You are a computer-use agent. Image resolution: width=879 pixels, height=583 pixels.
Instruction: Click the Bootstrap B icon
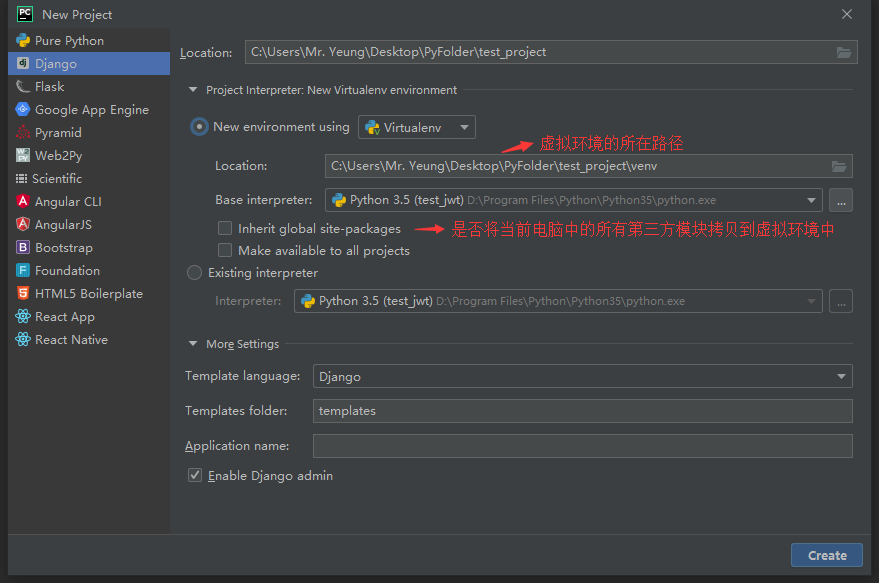pyautogui.click(x=23, y=247)
